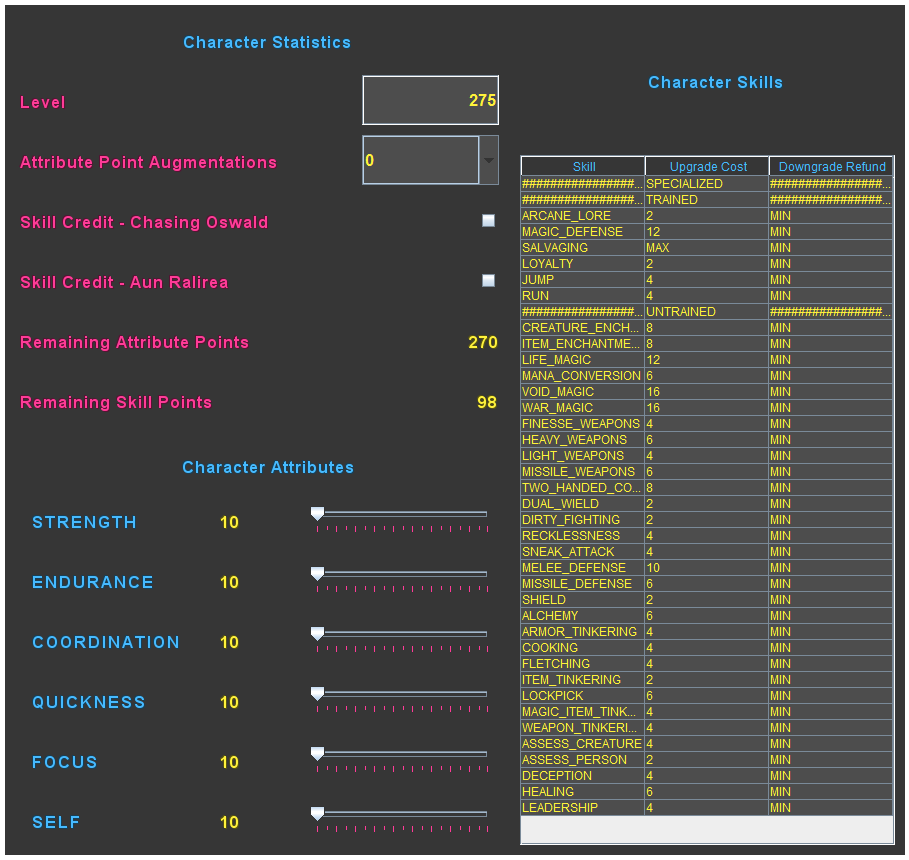Select the ITEM_TINKERING skill cell

click(583, 680)
